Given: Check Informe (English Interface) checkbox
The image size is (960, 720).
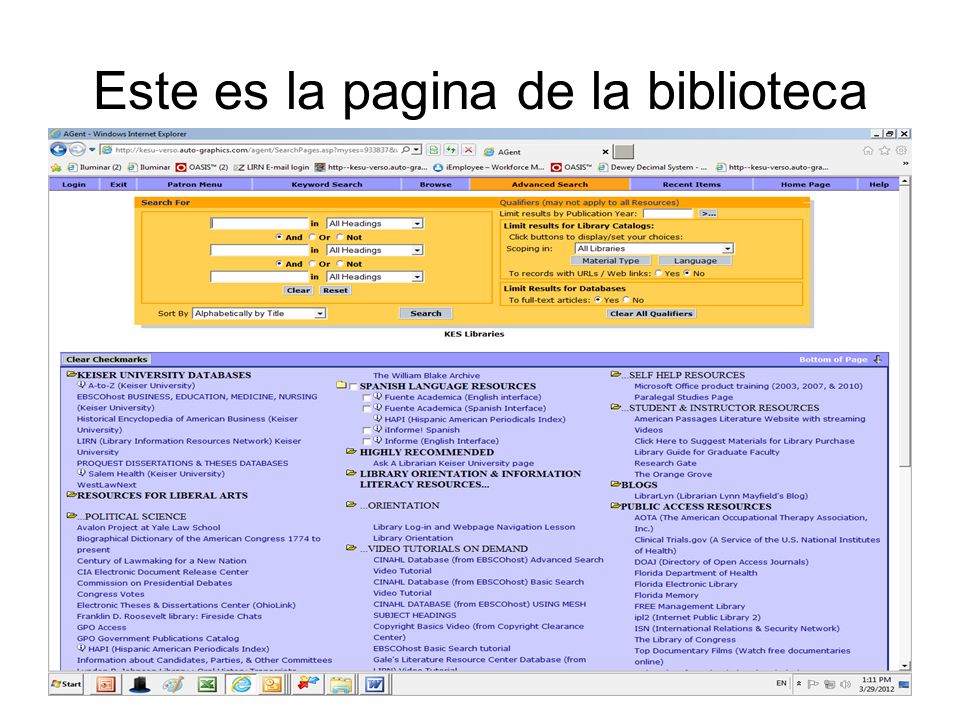Looking at the screenshot, I should point(367,441).
